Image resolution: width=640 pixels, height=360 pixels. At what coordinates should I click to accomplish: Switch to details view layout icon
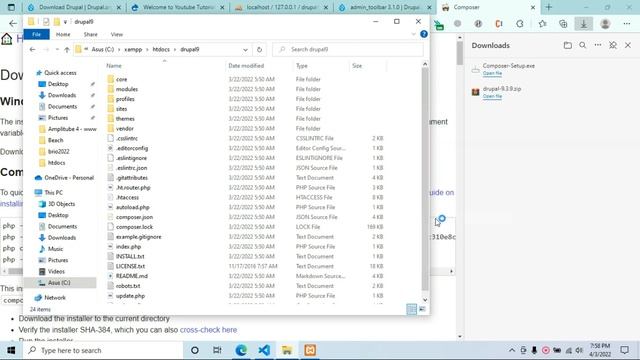click(x=411, y=309)
